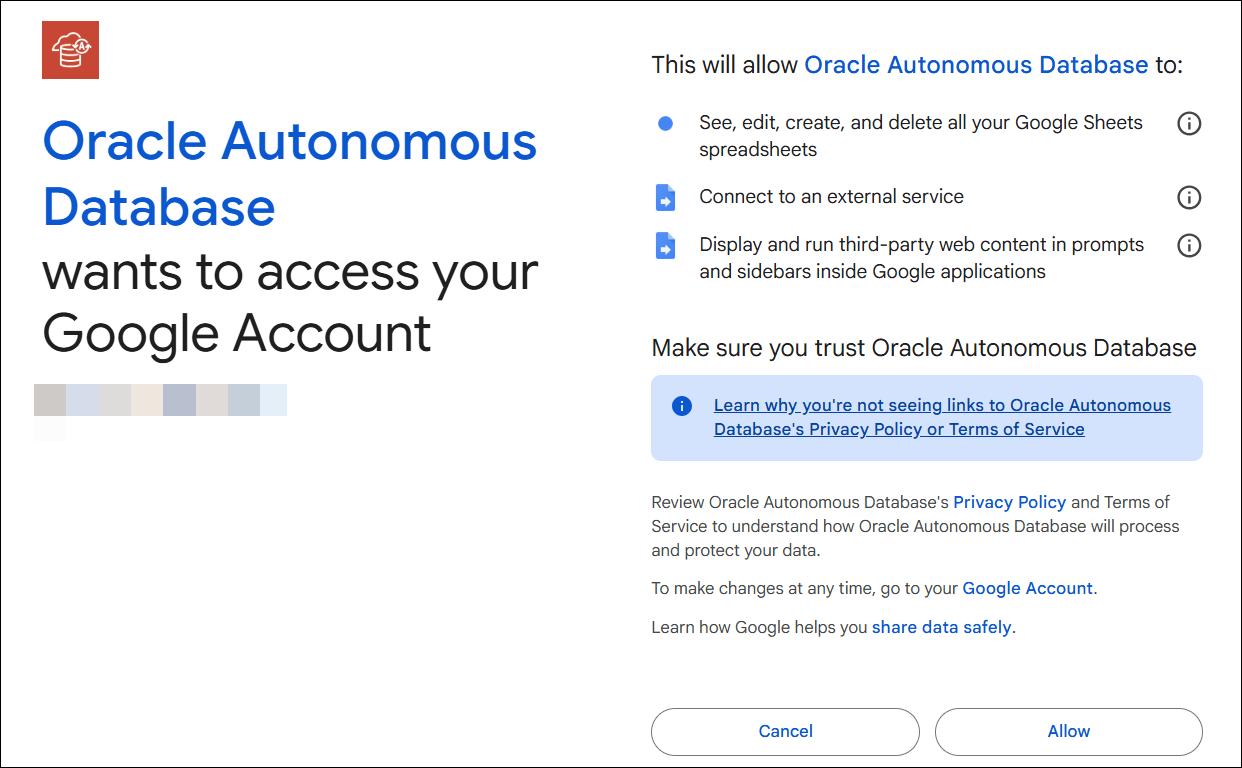Click the Cancel button
Screen dimensions: 1242x768
tap(785, 731)
